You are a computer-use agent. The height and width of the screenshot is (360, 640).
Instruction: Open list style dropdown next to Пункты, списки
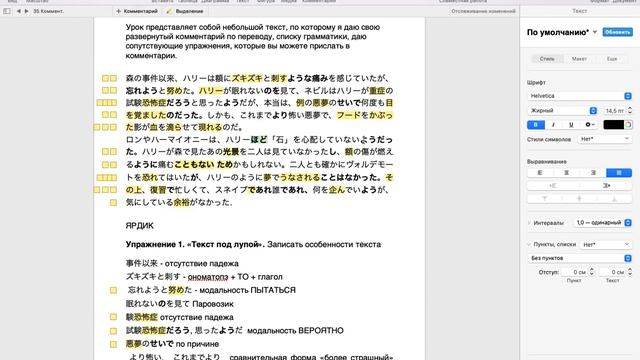click(x=605, y=244)
